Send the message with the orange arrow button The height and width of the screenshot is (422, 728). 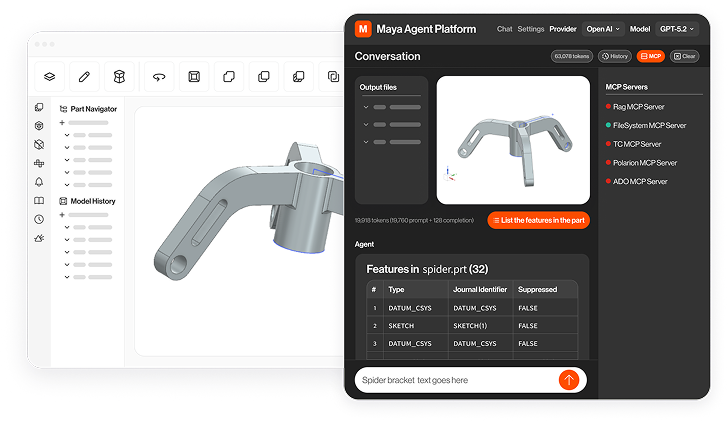pyautogui.click(x=569, y=380)
